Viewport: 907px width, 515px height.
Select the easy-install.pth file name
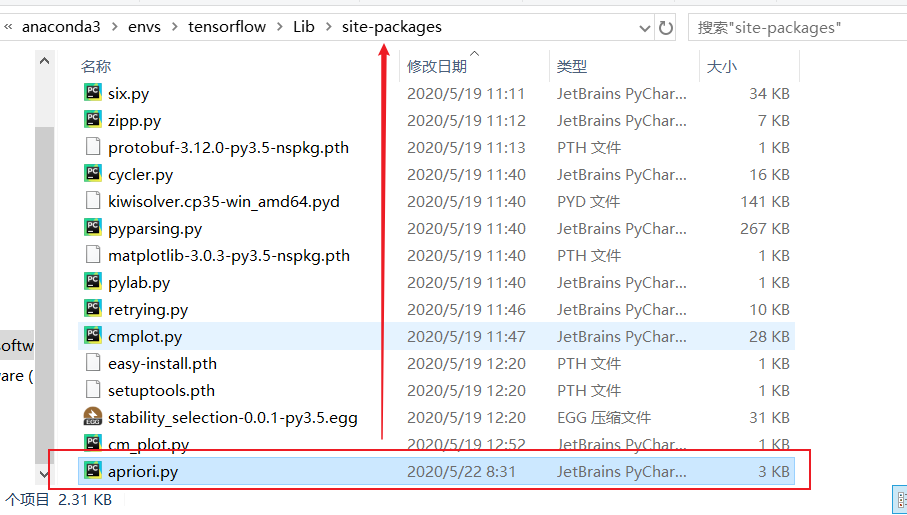[x=163, y=363]
